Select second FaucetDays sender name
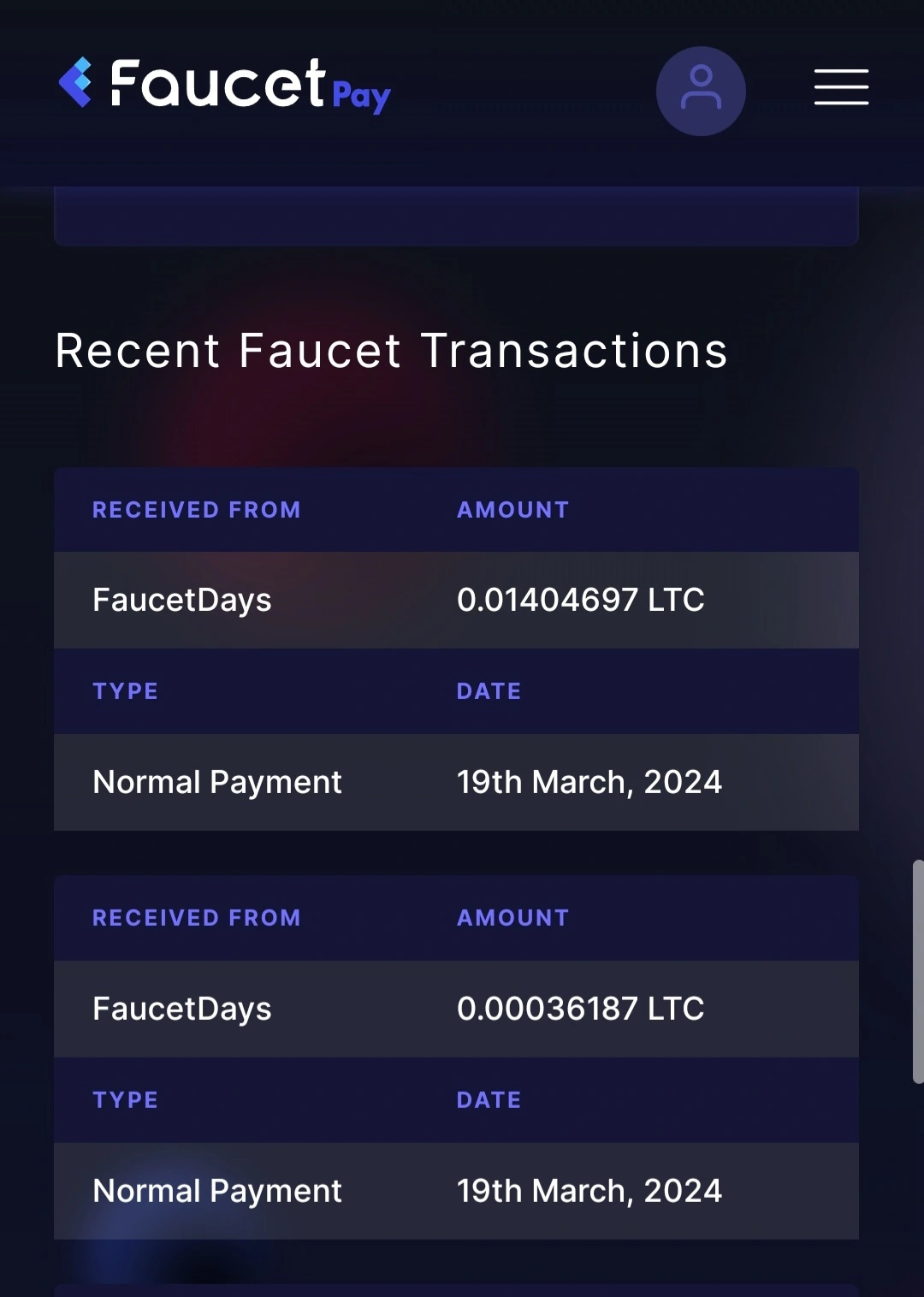Screen dimensions: 924x1297 [181, 1010]
